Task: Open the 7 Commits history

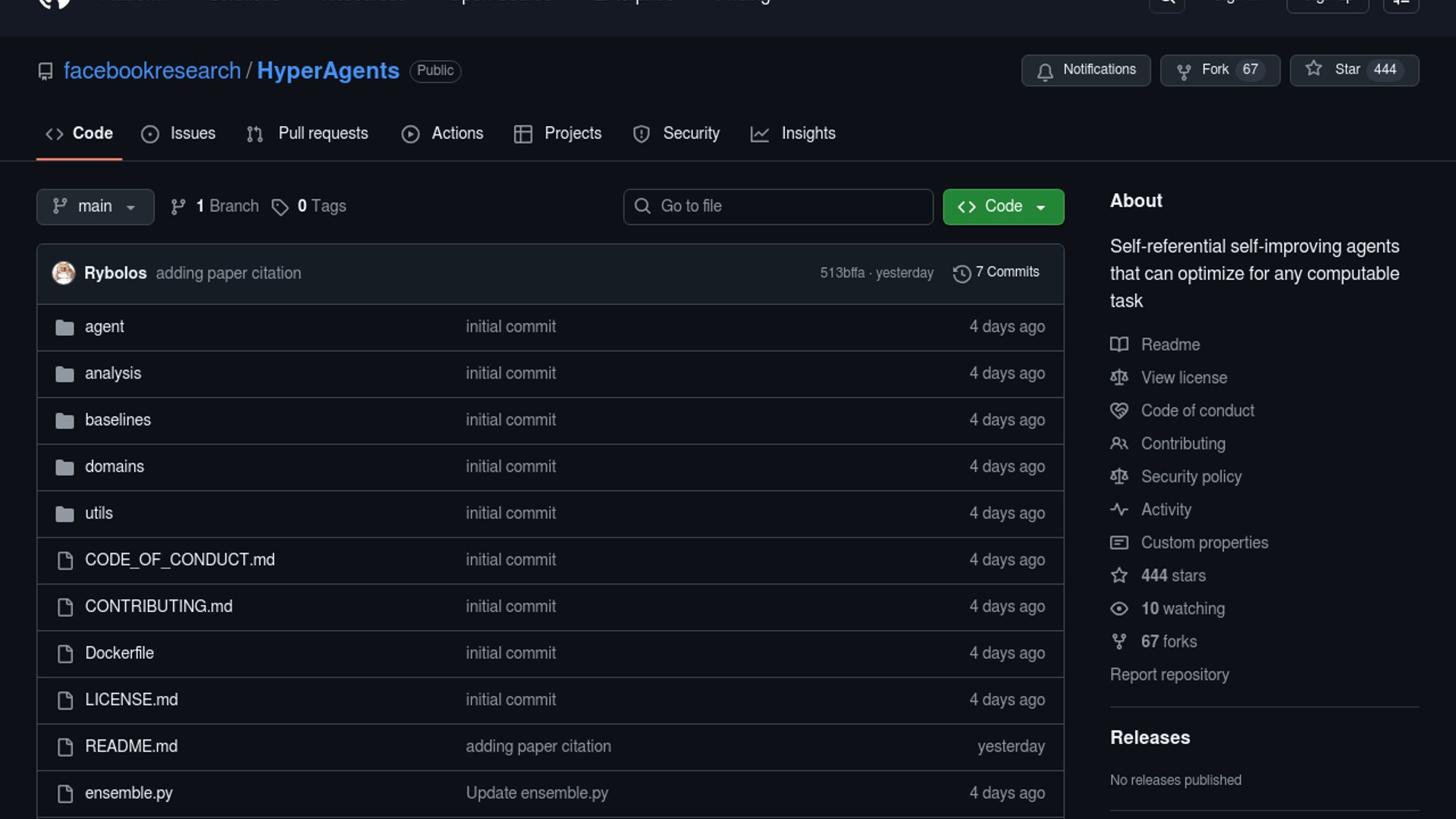Action: pos(996,272)
